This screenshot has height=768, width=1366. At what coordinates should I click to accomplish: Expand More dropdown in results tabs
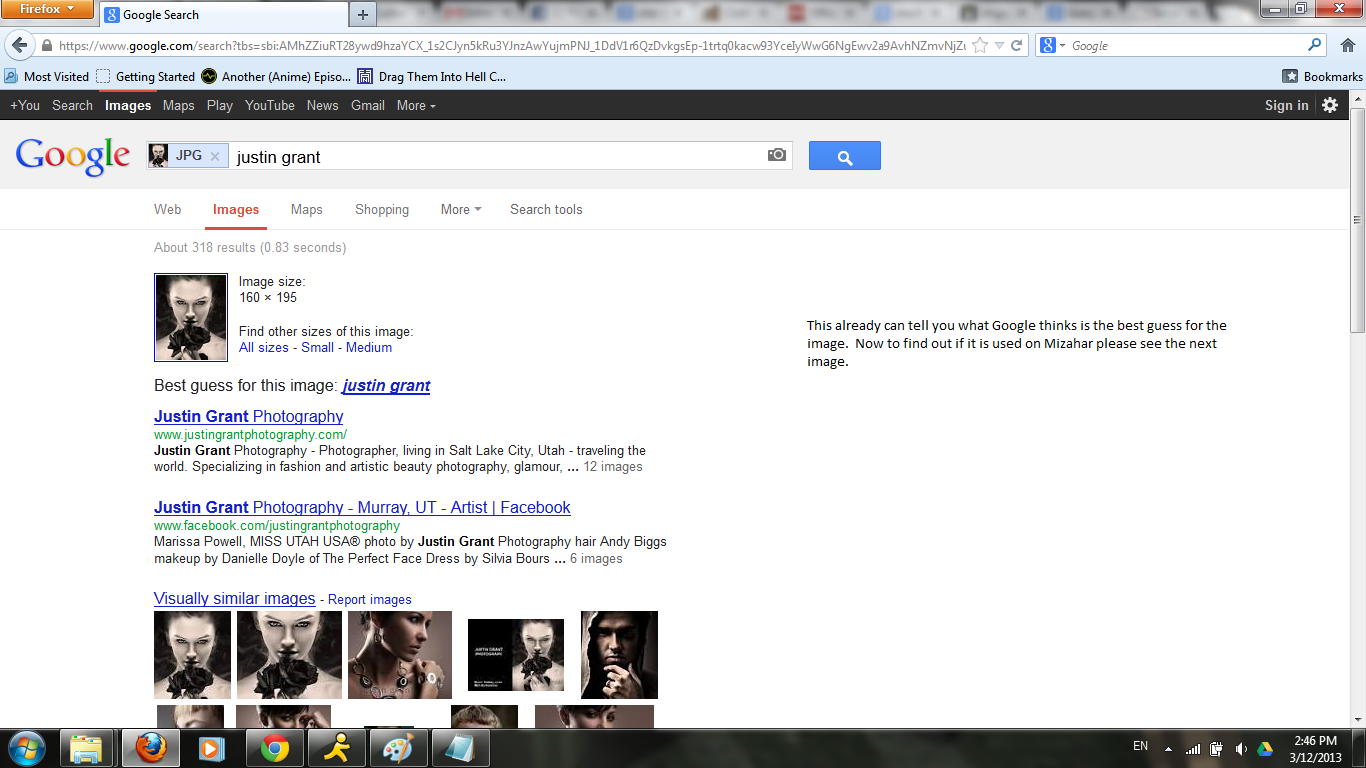[461, 209]
